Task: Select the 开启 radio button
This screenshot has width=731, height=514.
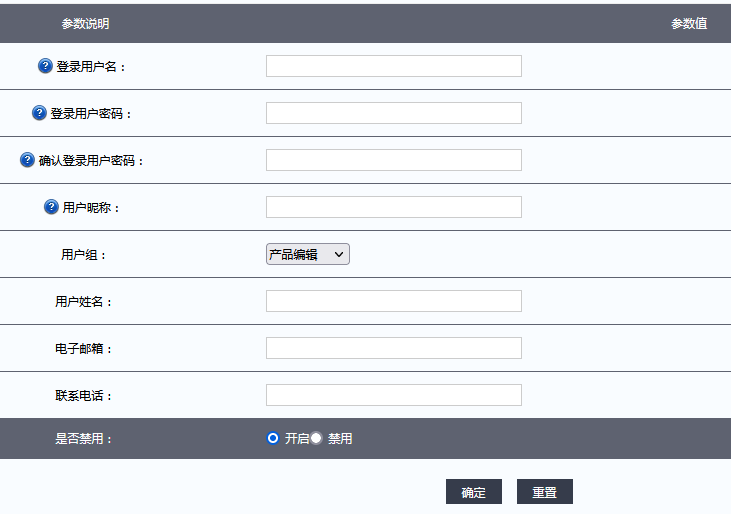Action: point(273,438)
